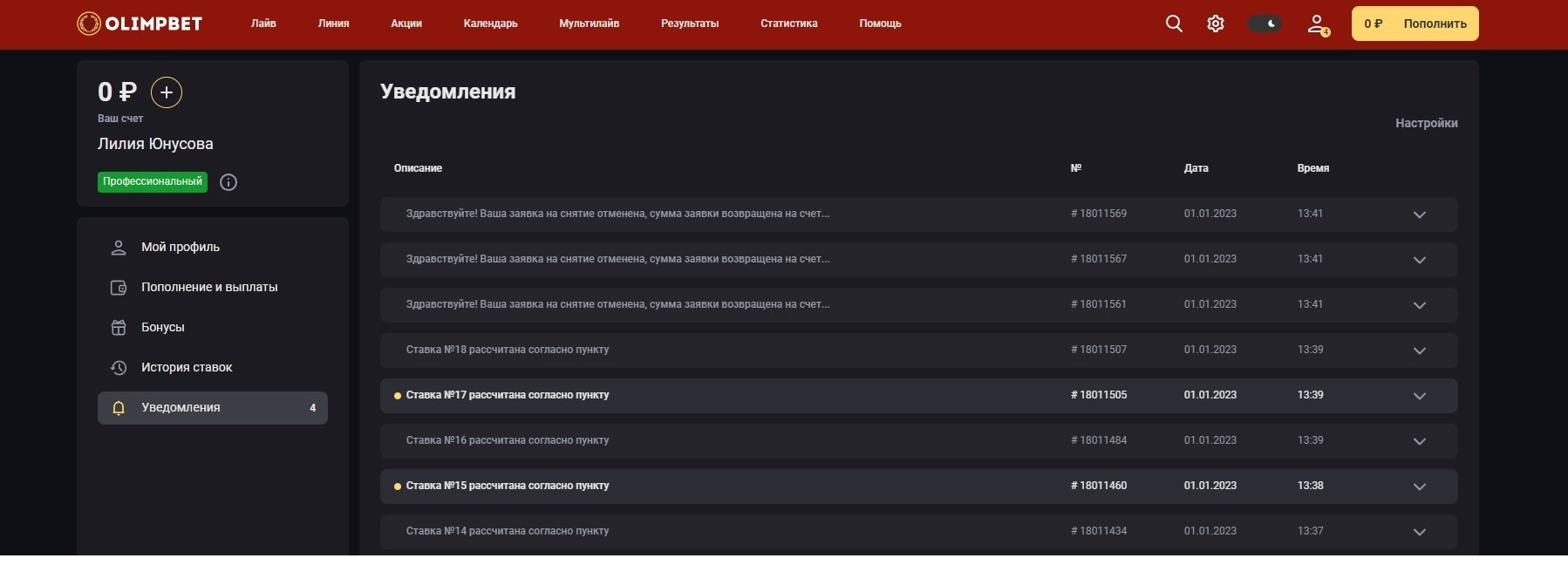Screen dimensions: 1568x565
Task: Expand the Ставка №15 notification chevron
Action: pyautogui.click(x=1419, y=487)
